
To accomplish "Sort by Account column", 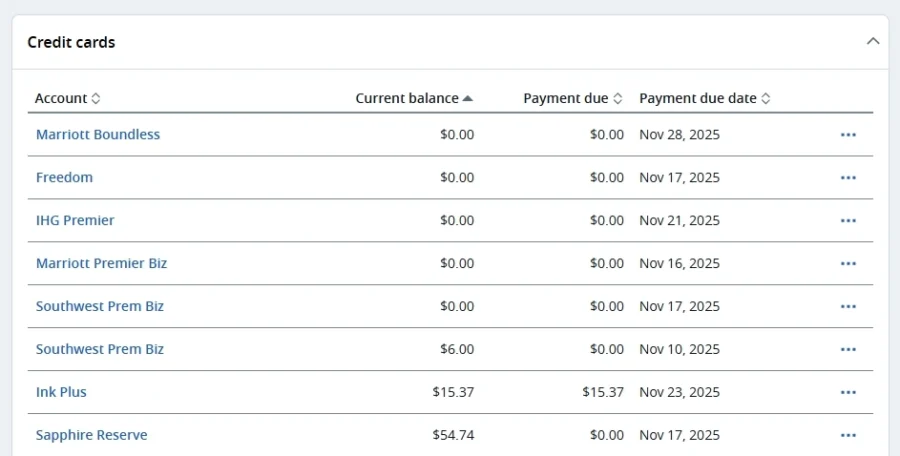I will coord(67,99).
